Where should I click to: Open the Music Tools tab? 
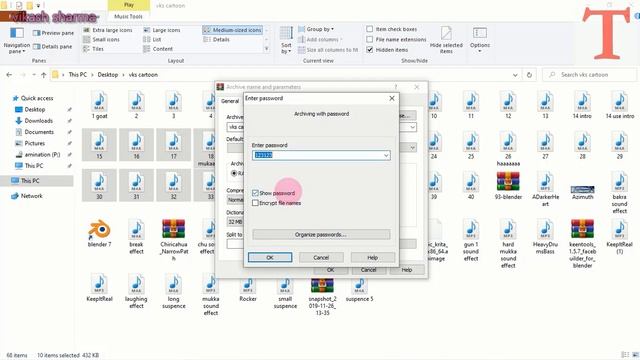129,16
